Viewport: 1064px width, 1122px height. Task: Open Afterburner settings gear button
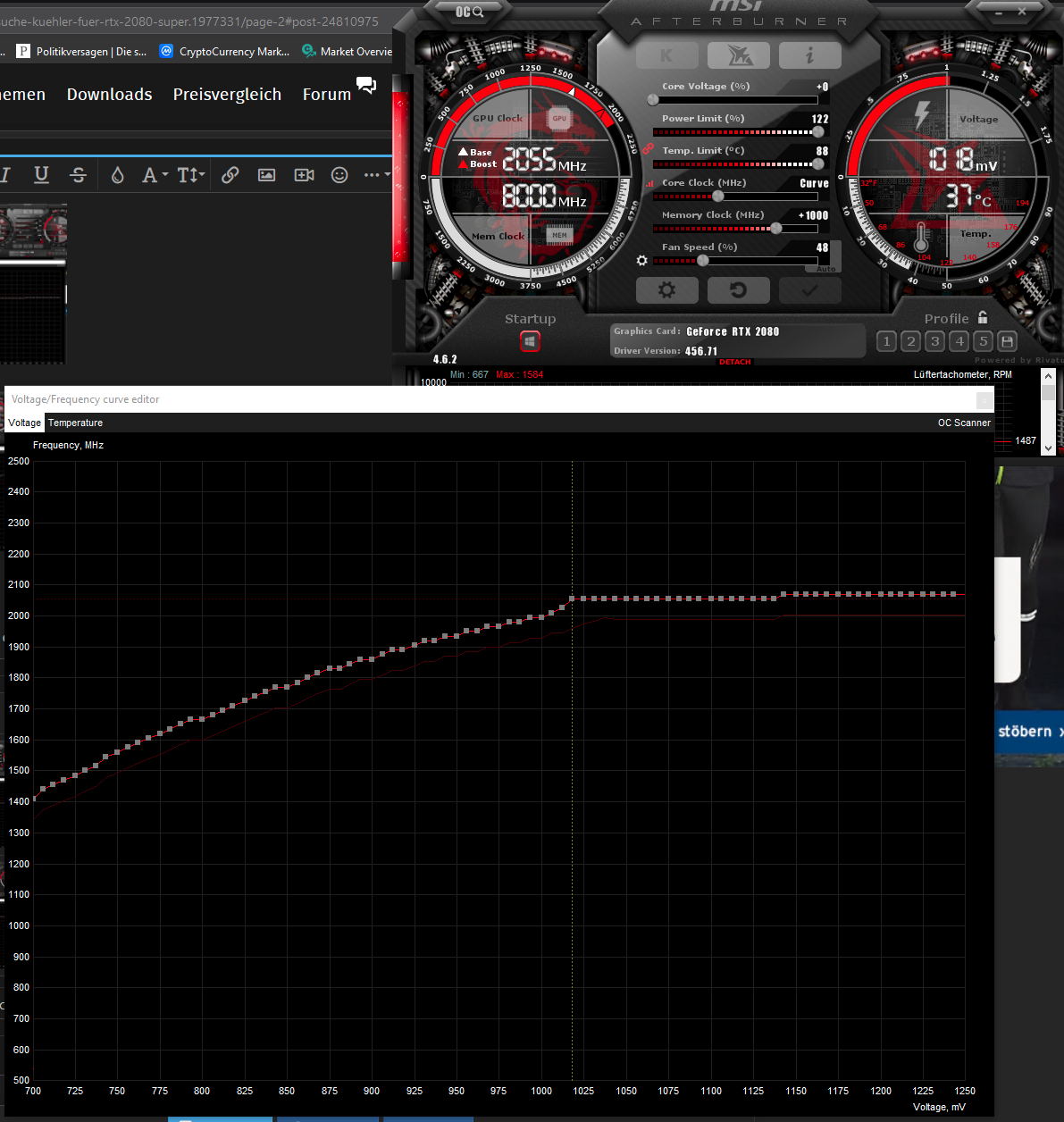(x=666, y=290)
